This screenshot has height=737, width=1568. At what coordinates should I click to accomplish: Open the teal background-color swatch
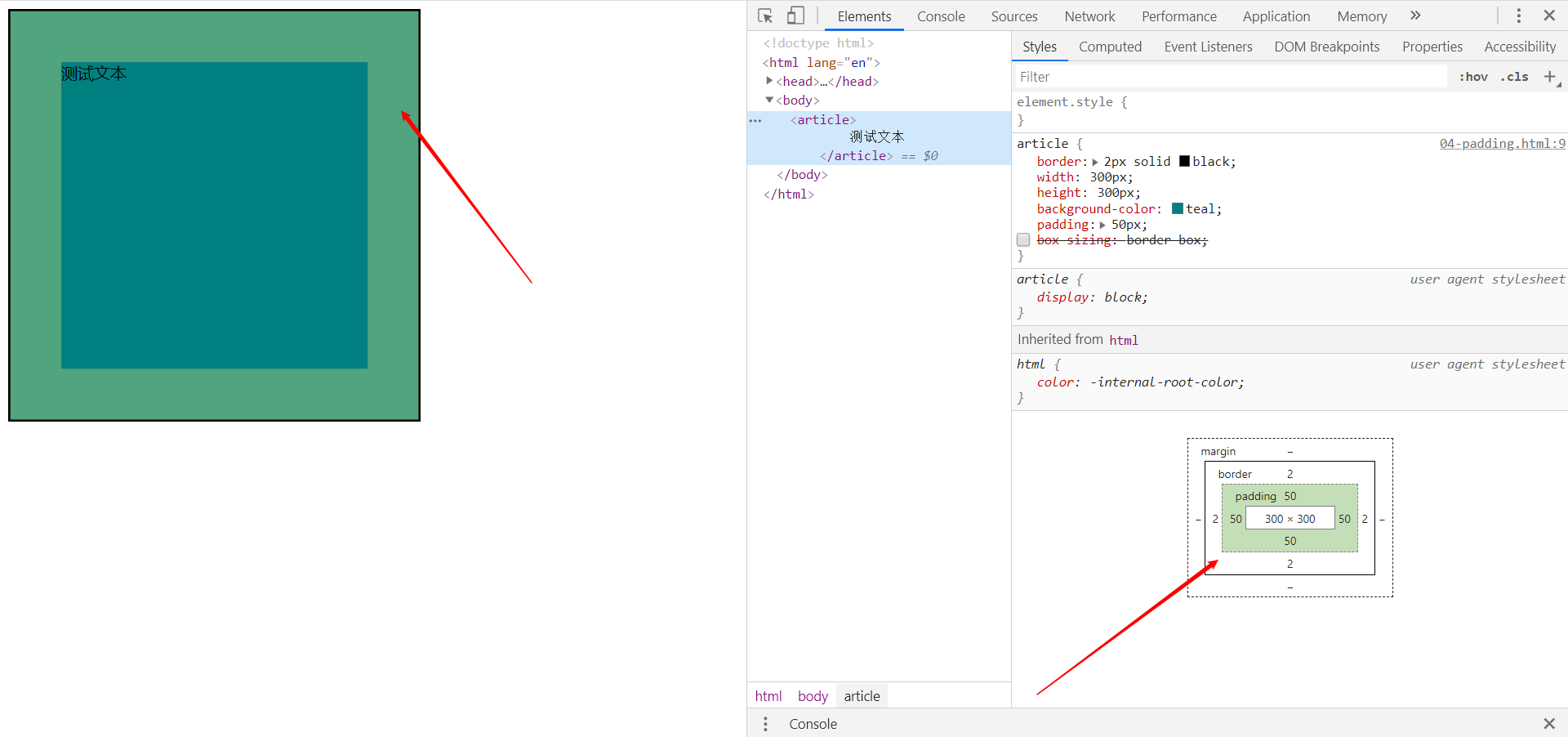click(1178, 208)
